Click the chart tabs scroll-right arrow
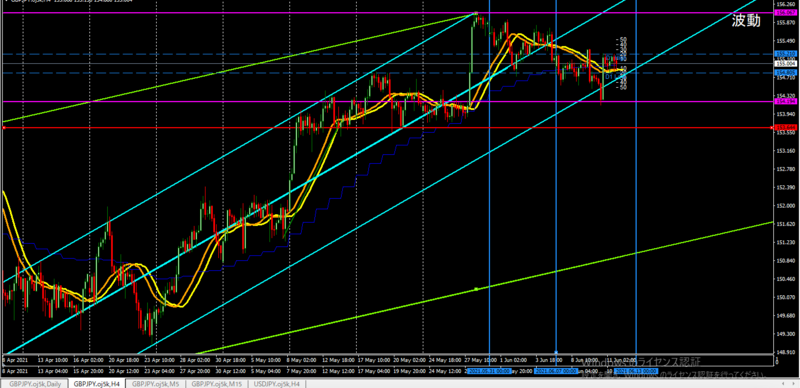The height and width of the screenshot is (388, 800). pos(793,383)
